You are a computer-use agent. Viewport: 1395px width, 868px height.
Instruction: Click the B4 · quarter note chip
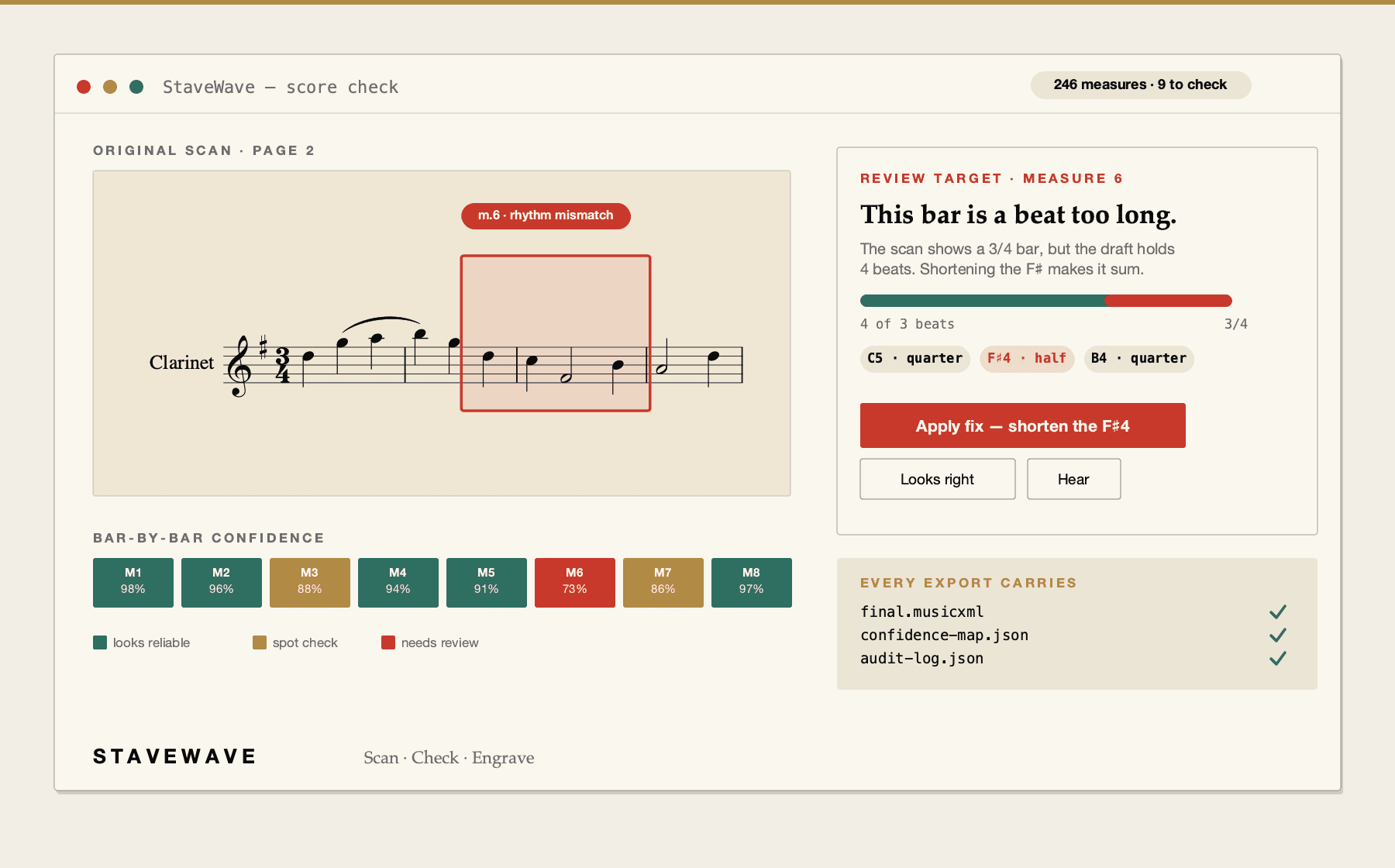coord(1138,359)
